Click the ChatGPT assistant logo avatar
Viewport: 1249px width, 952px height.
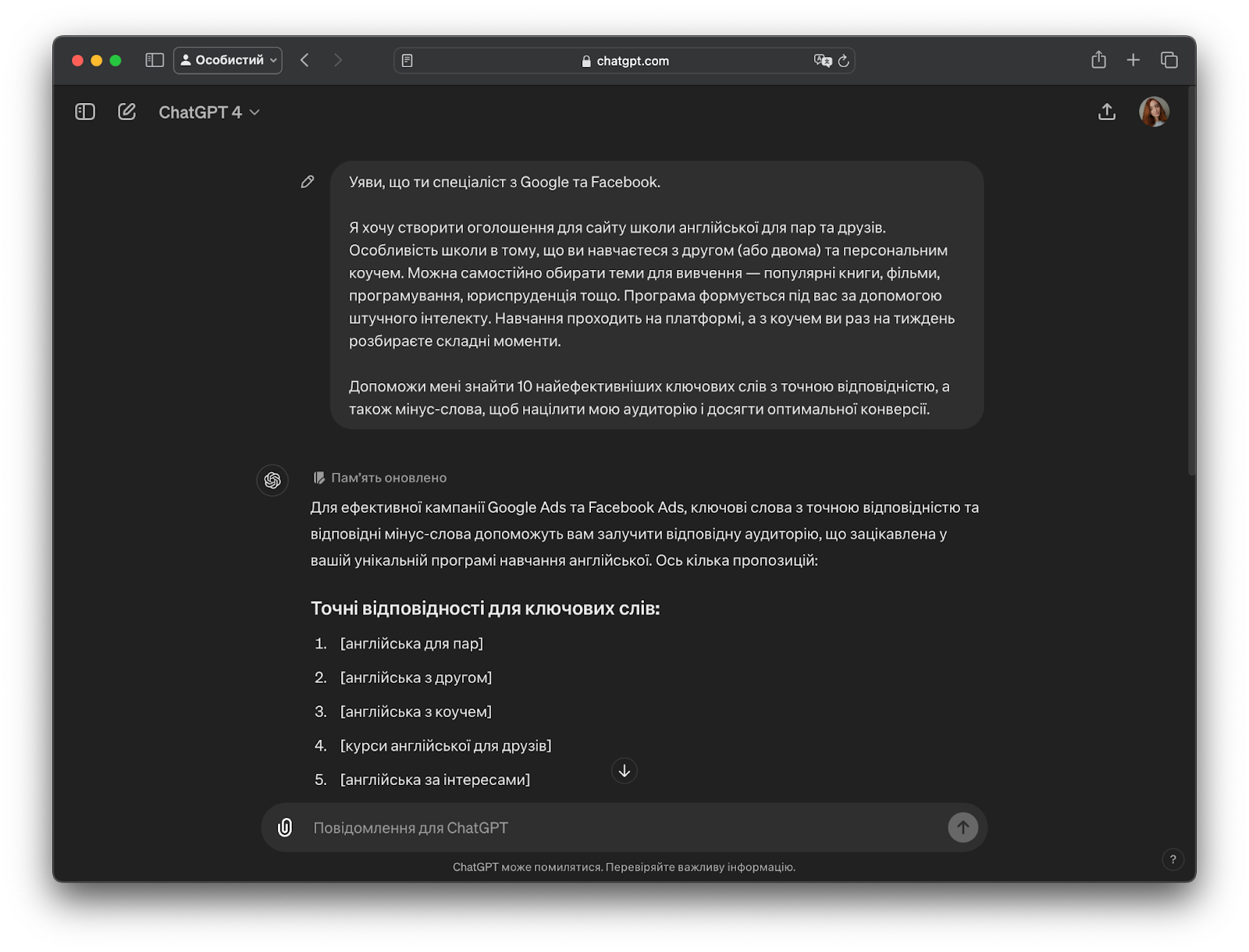pyautogui.click(x=272, y=480)
